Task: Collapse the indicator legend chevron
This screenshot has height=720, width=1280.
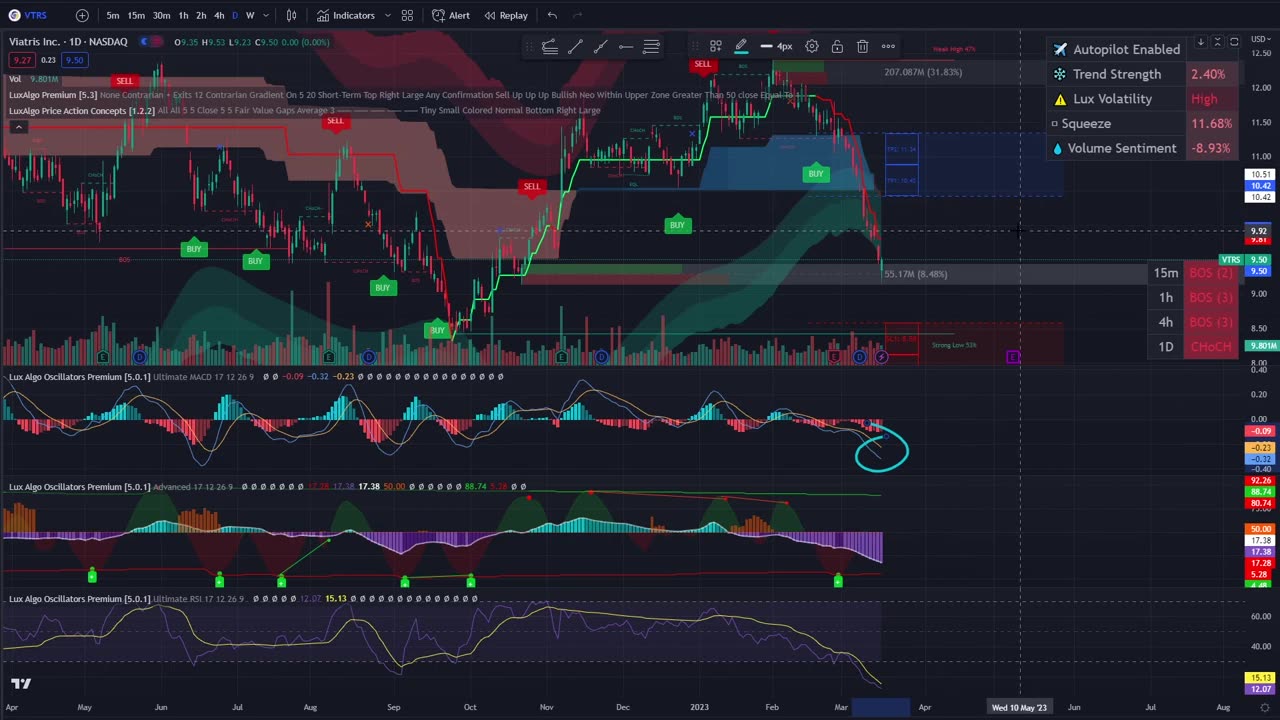Action: pos(18,127)
